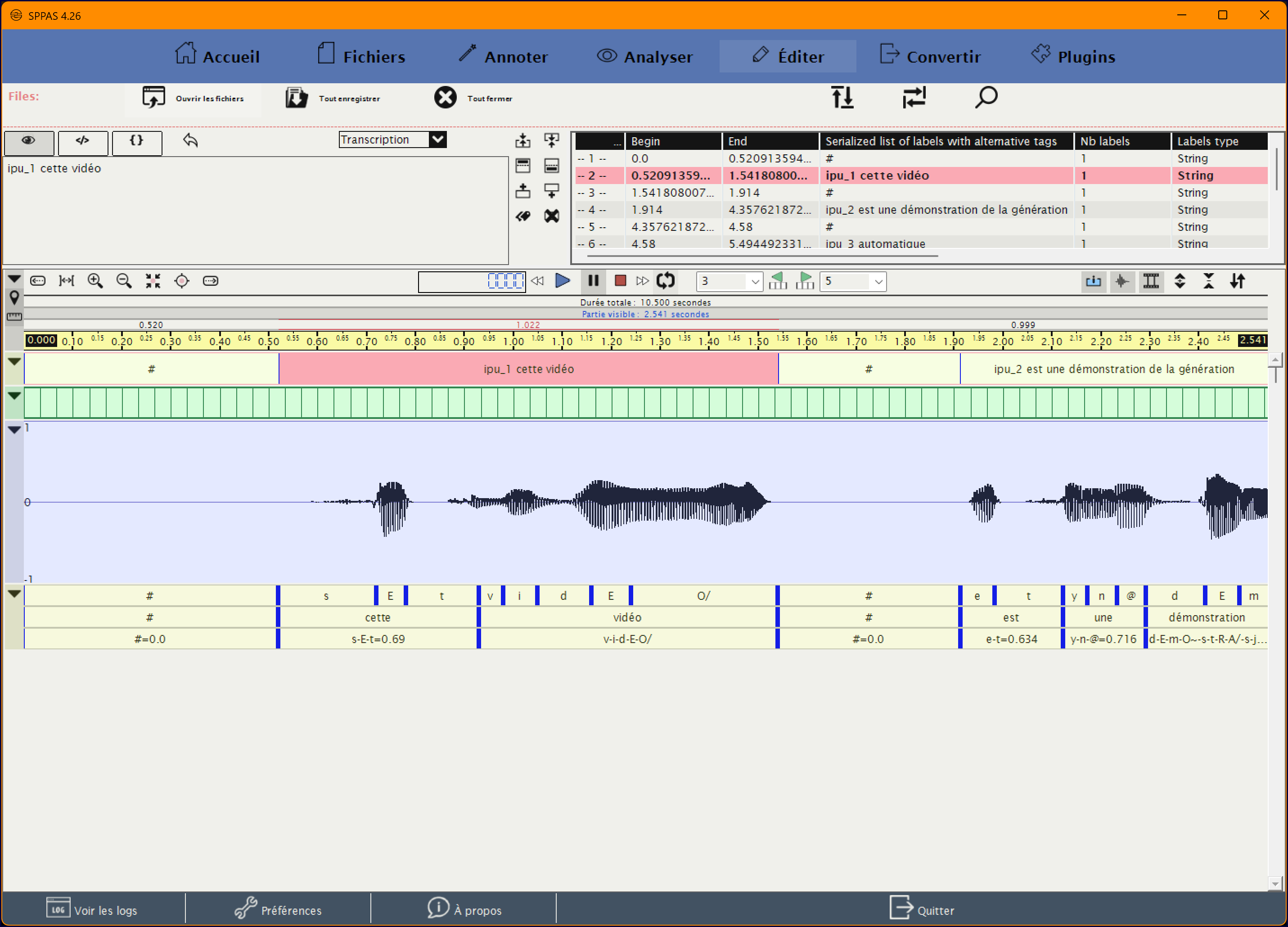Toggle the eye view label mode button
The width and height of the screenshot is (1288, 927).
point(29,142)
